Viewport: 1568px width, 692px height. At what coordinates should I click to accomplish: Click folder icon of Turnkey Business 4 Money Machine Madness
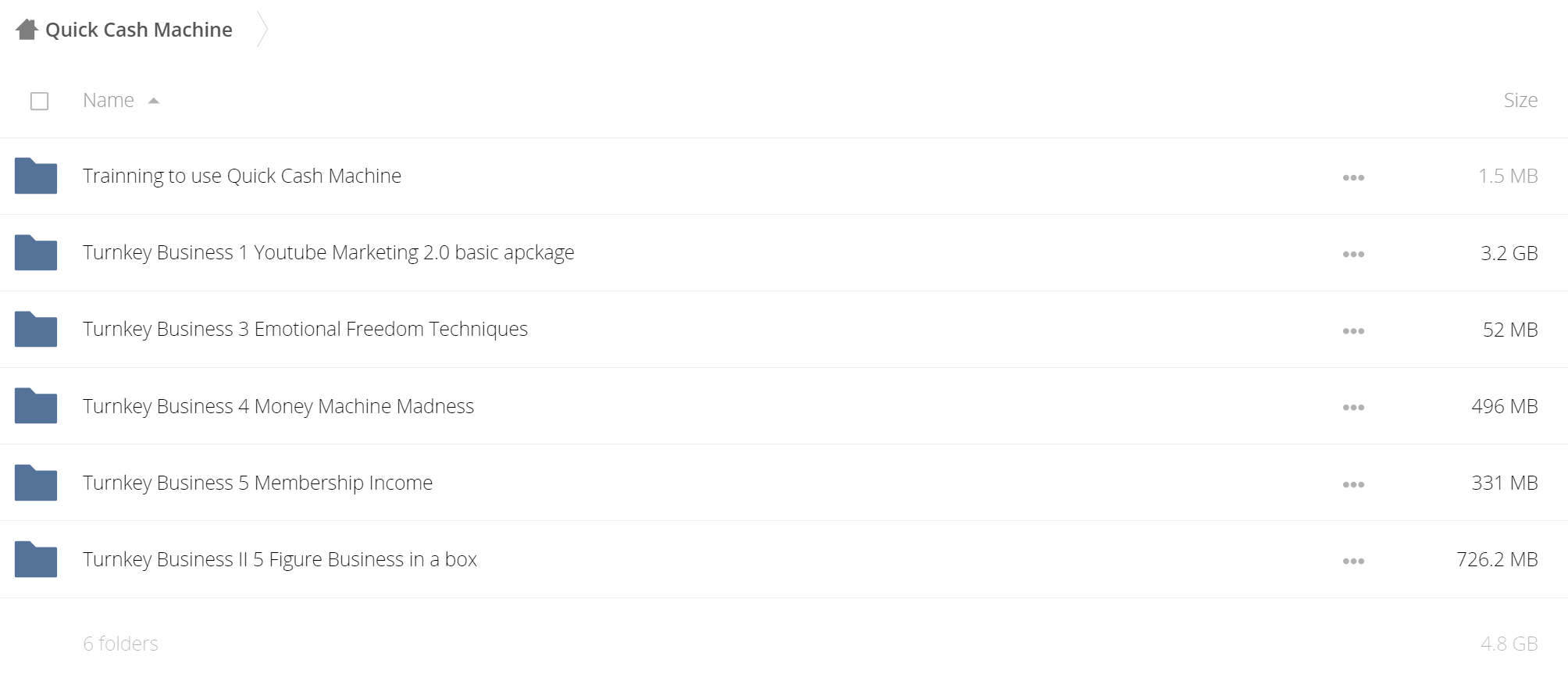[36, 405]
